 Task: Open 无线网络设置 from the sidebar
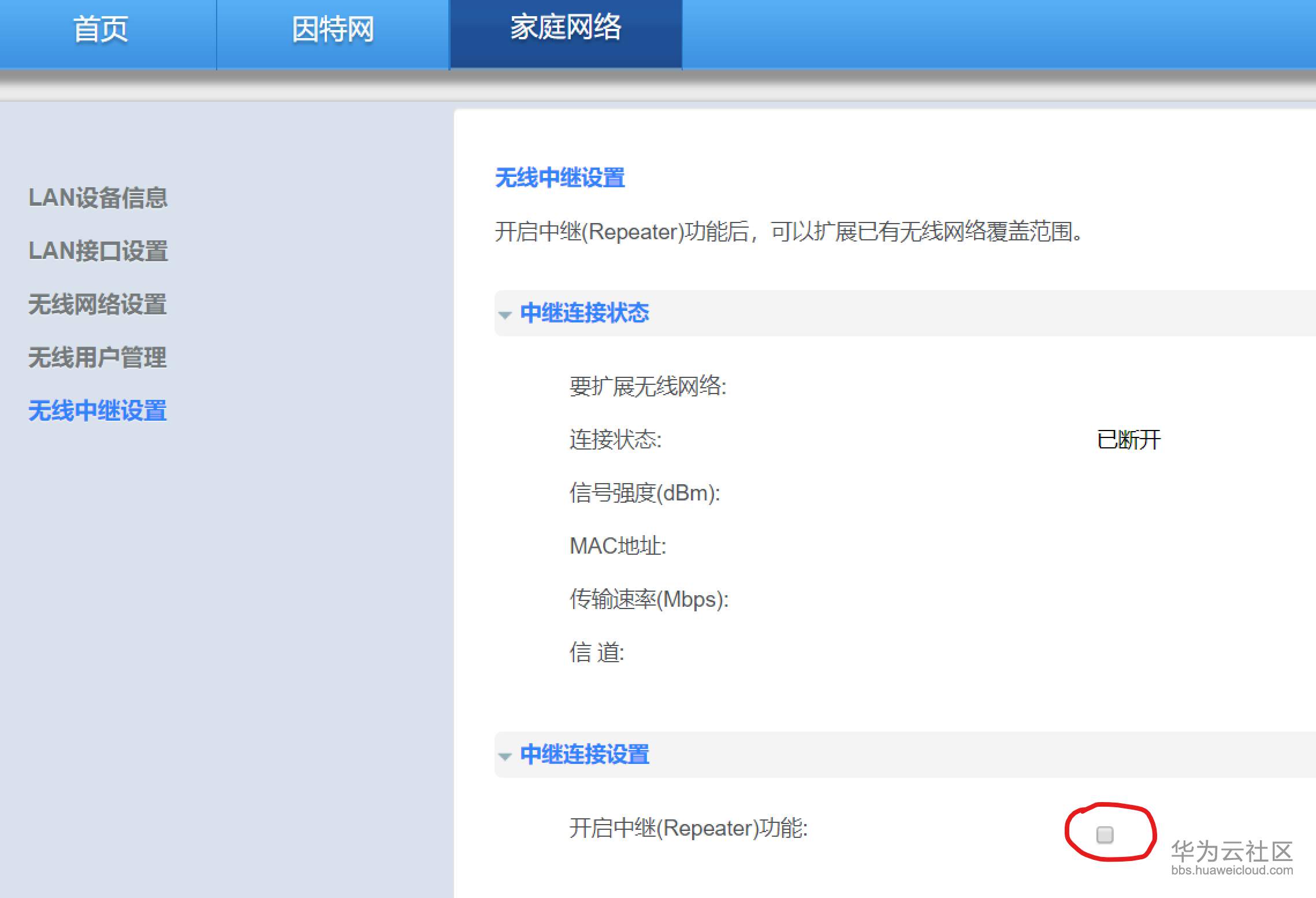[98, 305]
